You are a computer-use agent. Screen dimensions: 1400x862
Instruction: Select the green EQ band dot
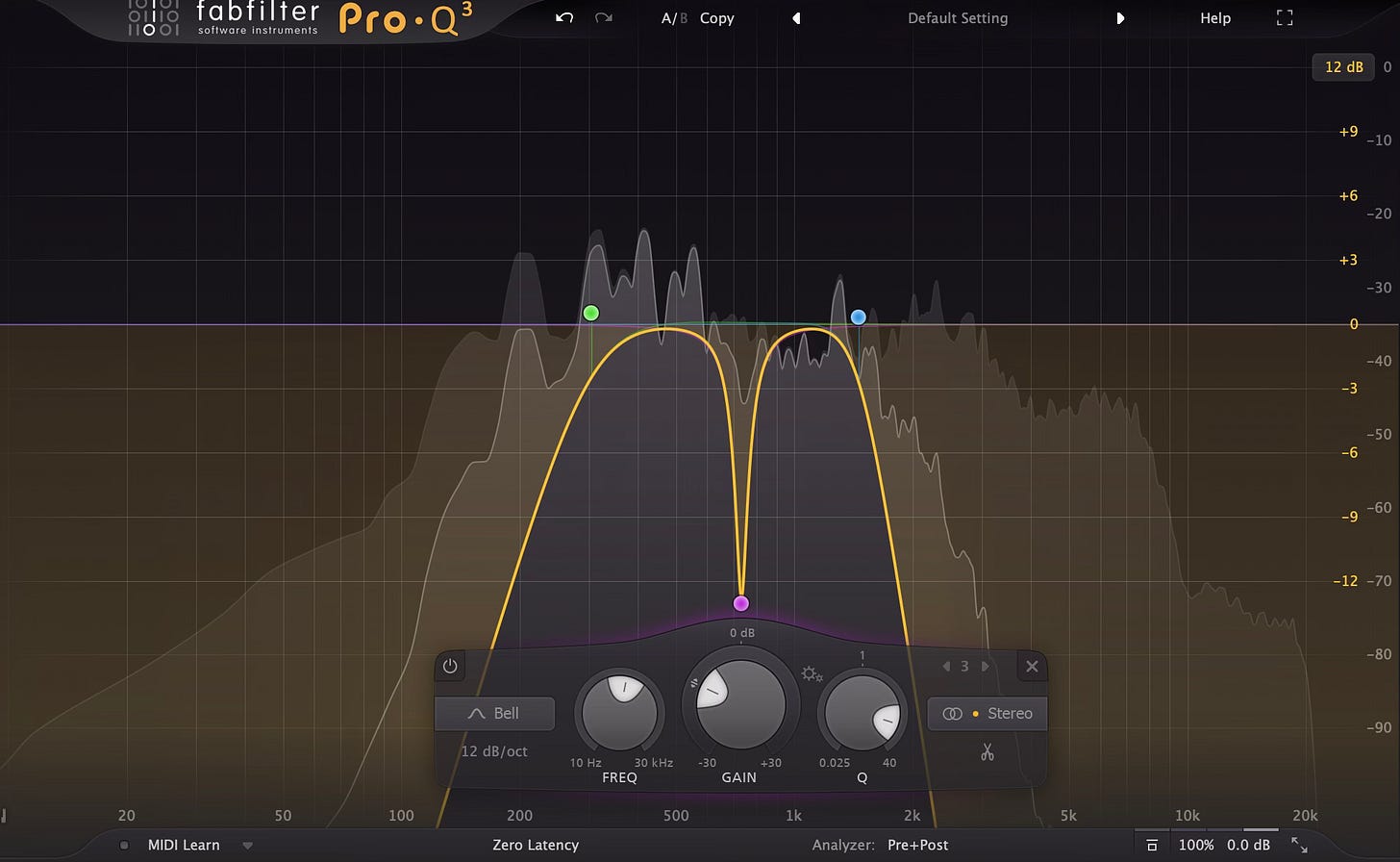click(591, 313)
